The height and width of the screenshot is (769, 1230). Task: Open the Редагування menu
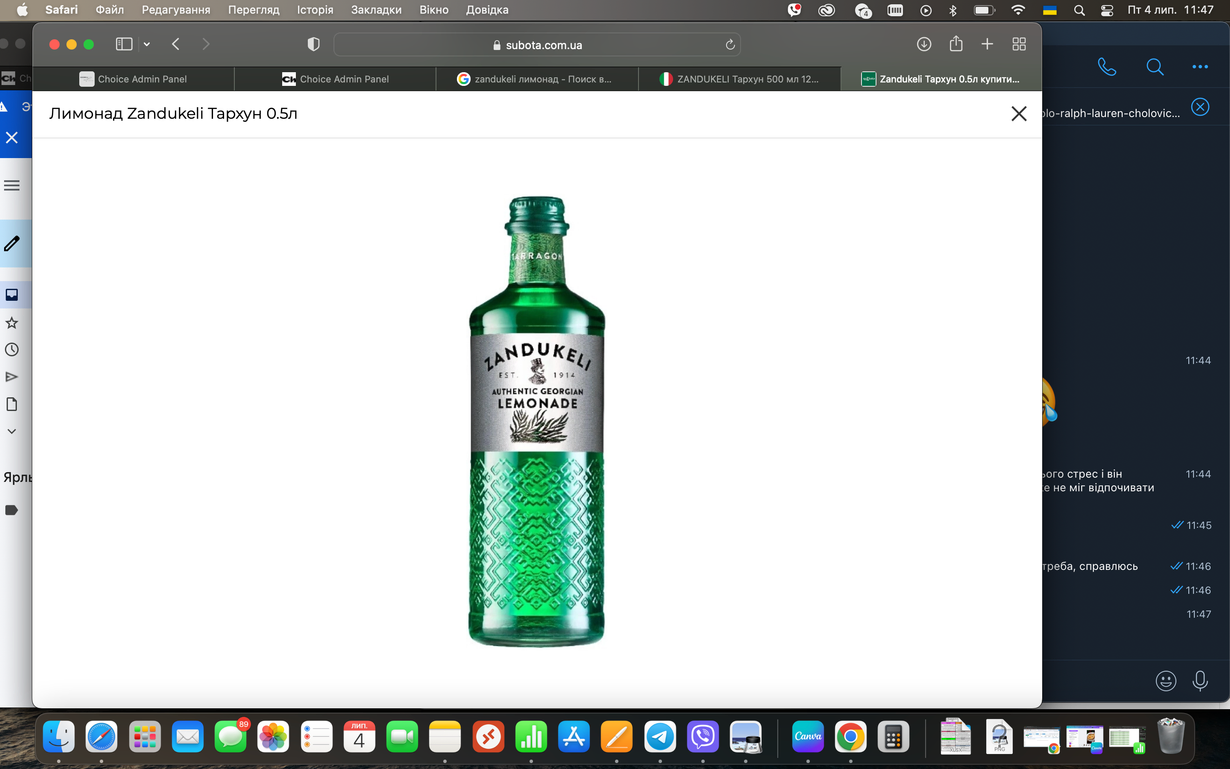[176, 10]
